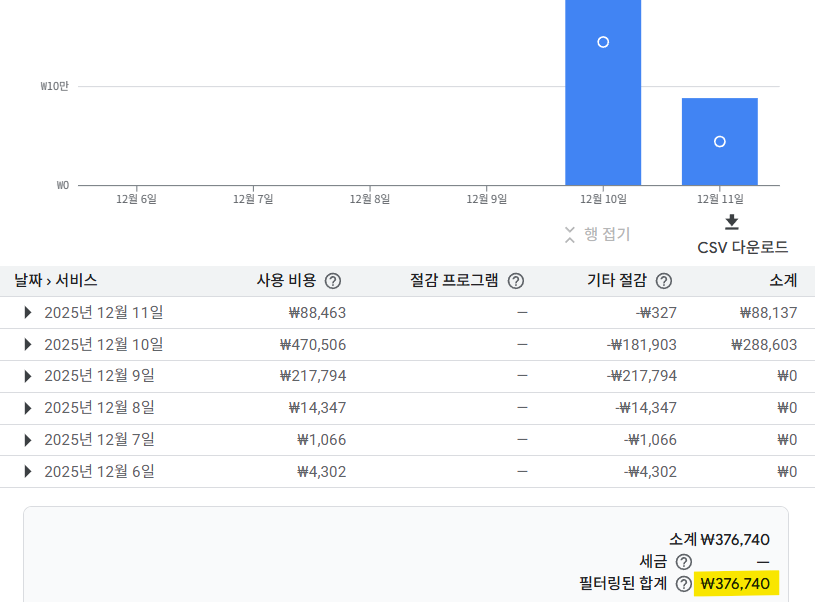The width and height of the screenshot is (815, 602).
Task: Show help for 세금 in summary
Action: [x=684, y=562]
